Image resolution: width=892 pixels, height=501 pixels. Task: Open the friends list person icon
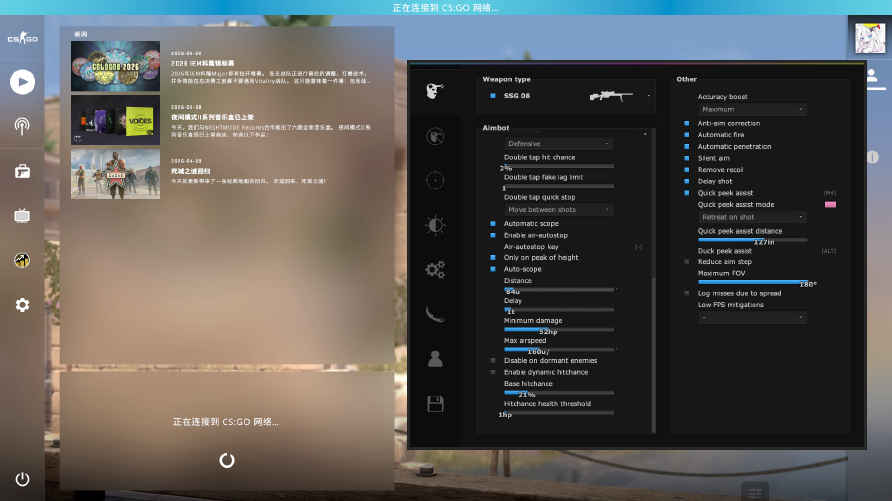pyautogui.click(x=872, y=76)
